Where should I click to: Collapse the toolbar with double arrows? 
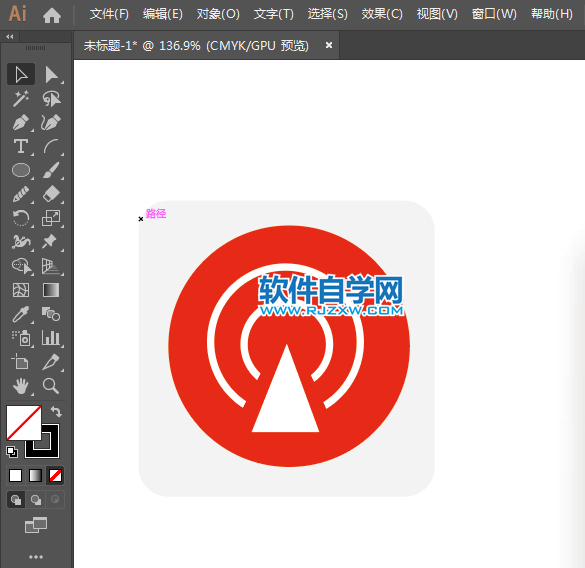[x=10, y=37]
